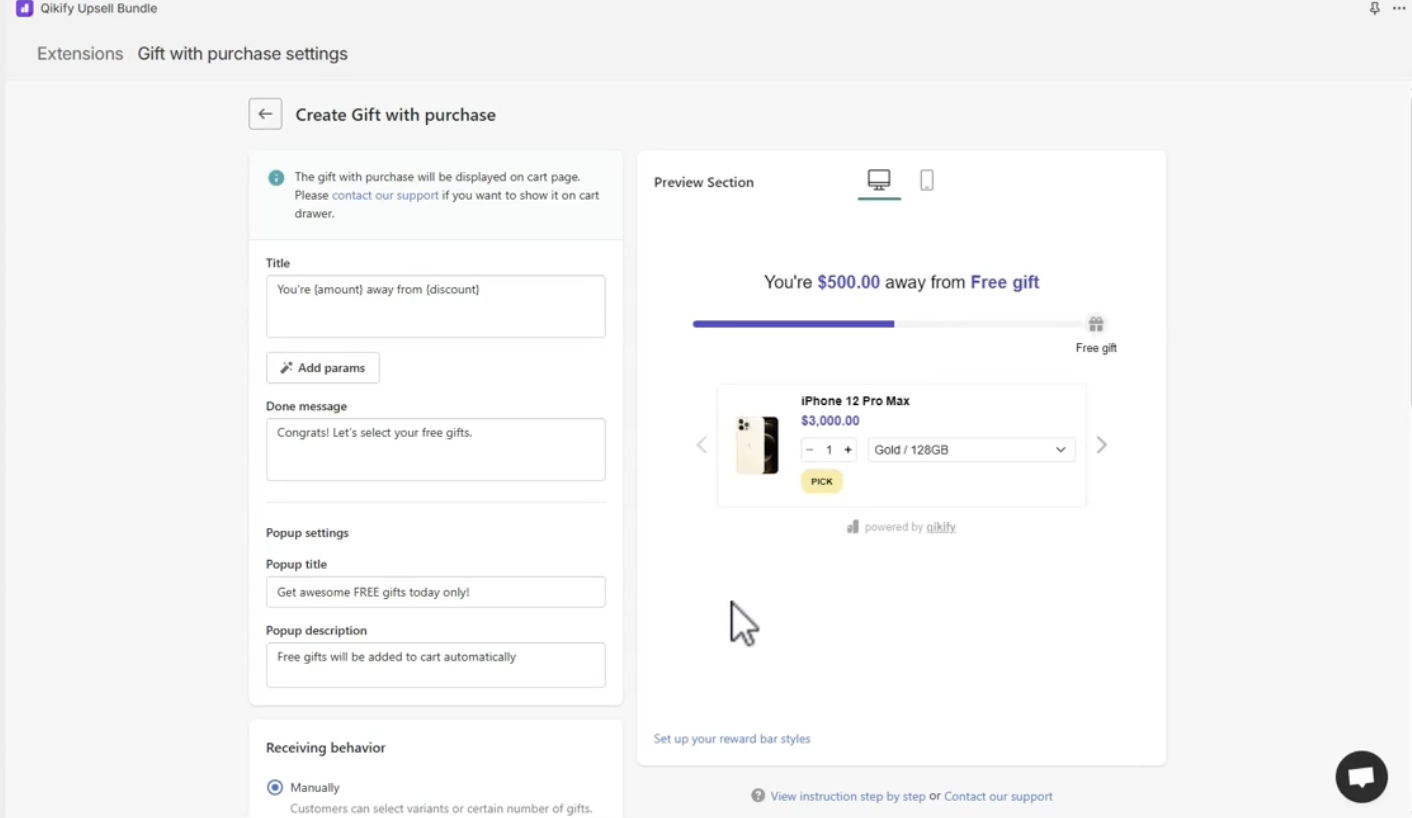Image resolution: width=1412 pixels, height=818 pixels.
Task: Click Contact our support link below preview
Action: pos(998,796)
